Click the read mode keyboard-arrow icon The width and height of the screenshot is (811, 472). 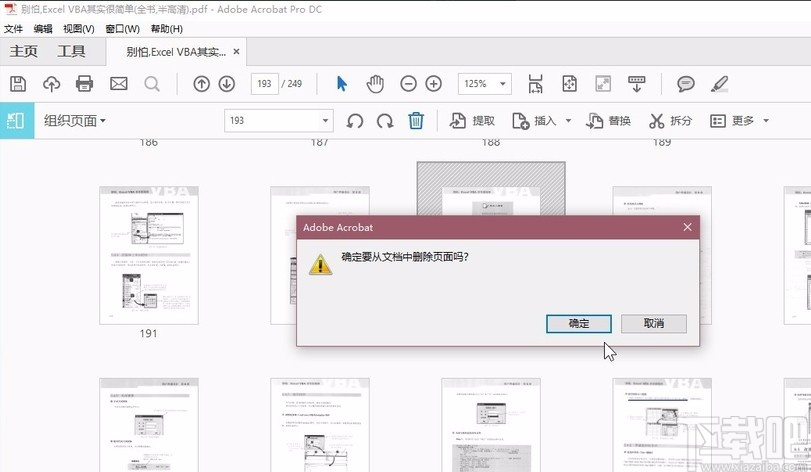[x=637, y=84]
